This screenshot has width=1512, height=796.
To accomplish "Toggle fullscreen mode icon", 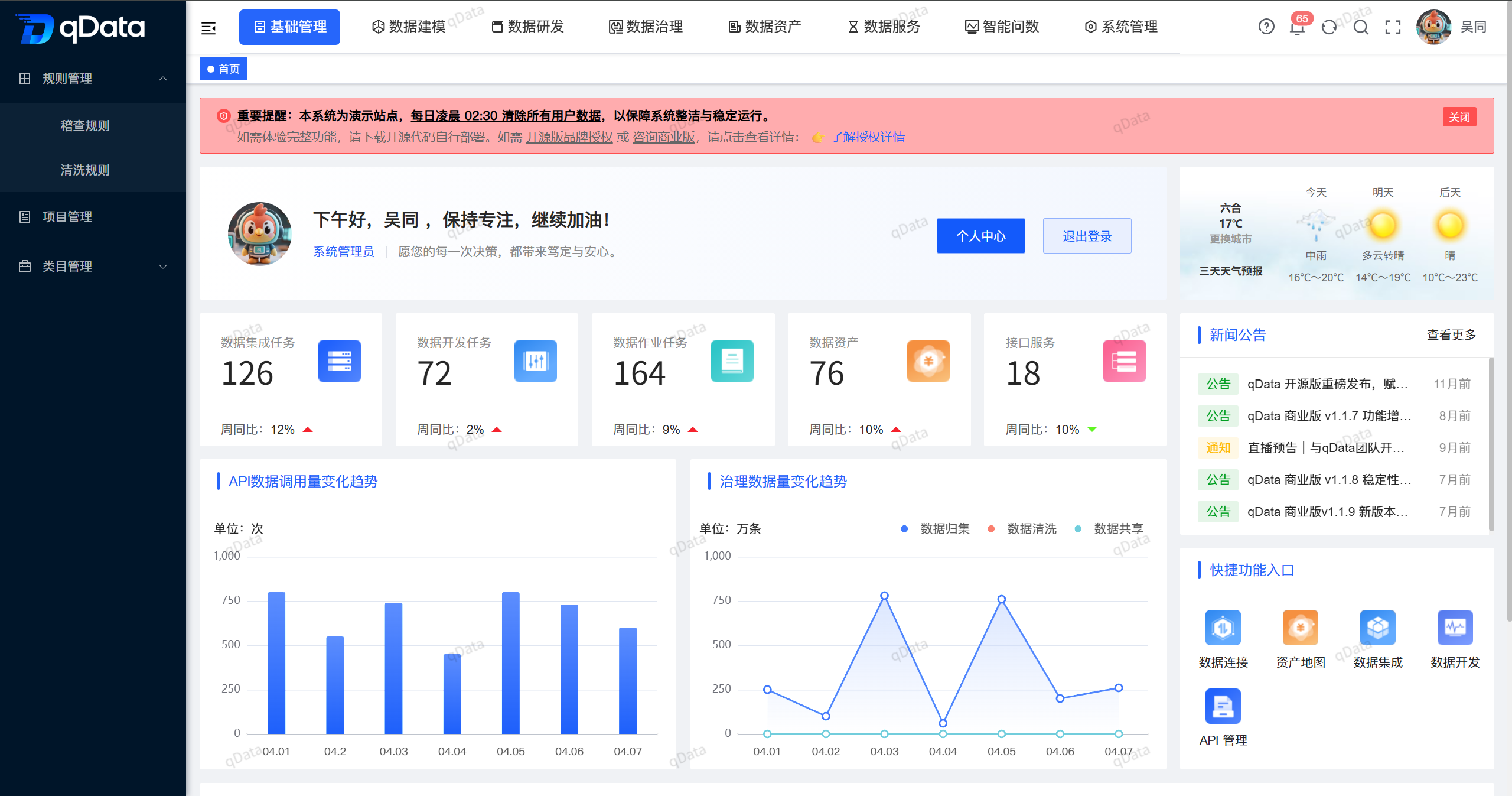I will [1393, 27].
